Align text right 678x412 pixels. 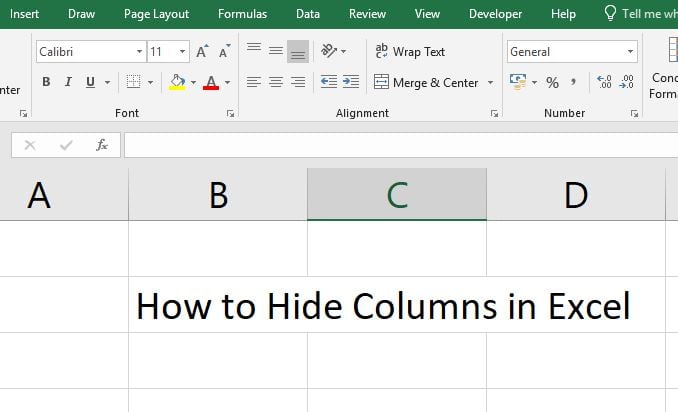(x=298, y=82)
